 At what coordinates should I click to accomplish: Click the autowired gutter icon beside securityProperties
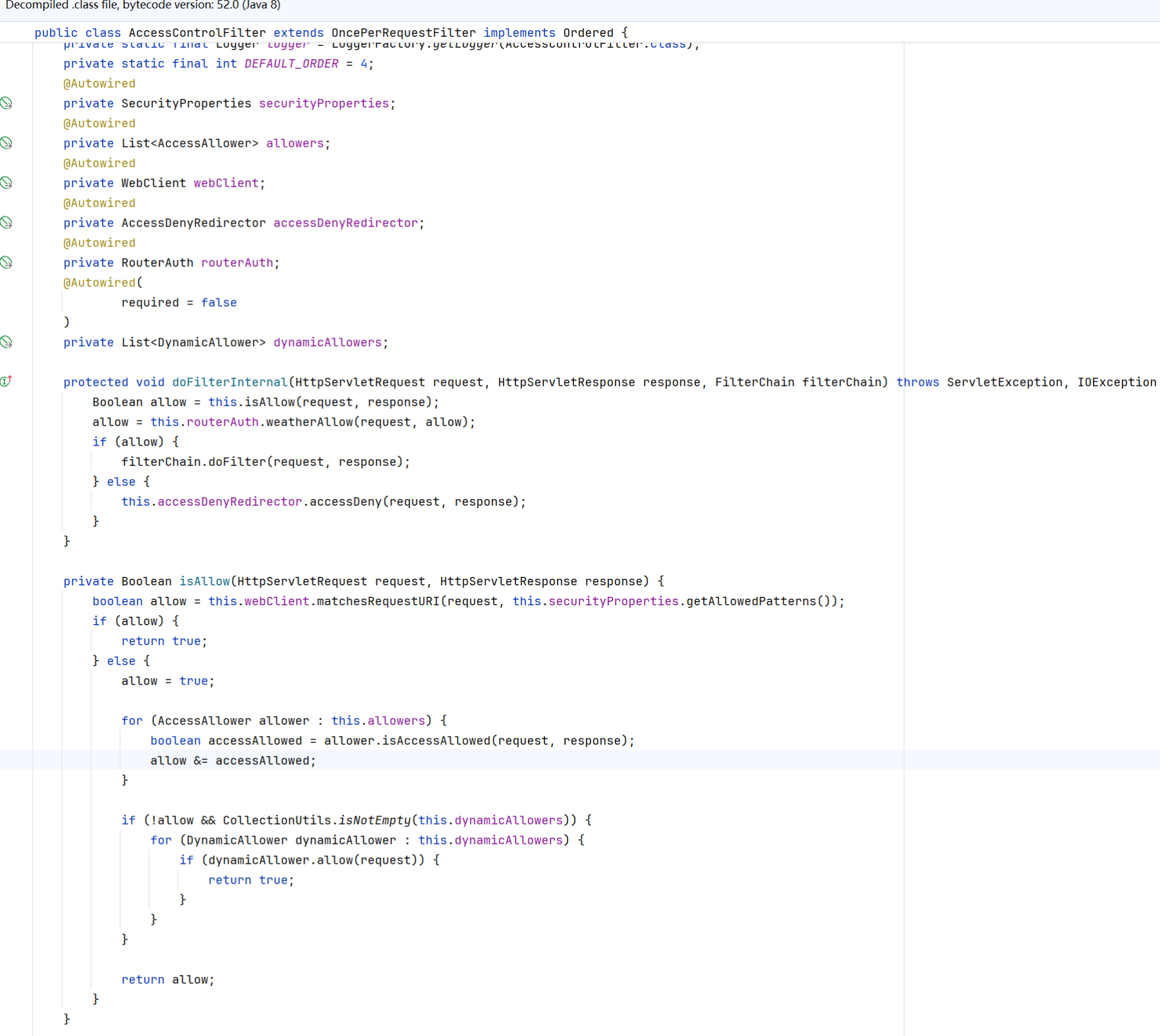click(x=7, y=103)
